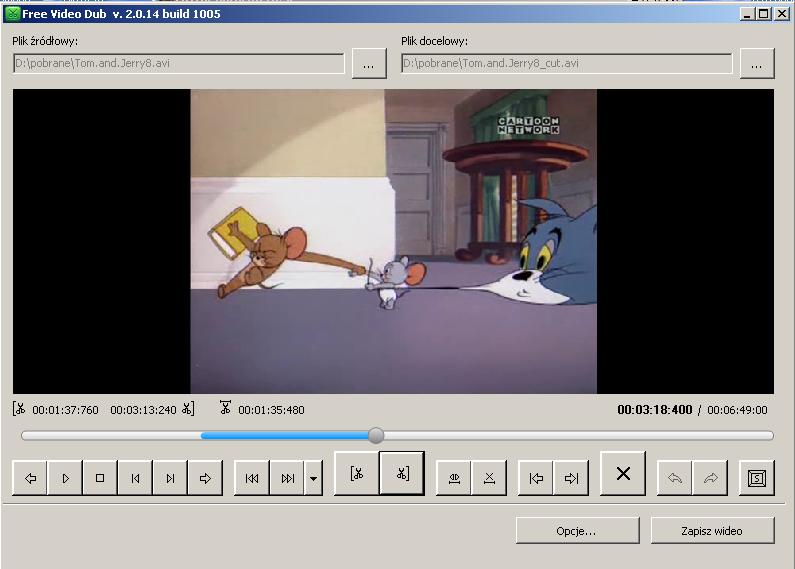Click the source file path field
This screenshot has height=569, width=795.
point(179,63)
